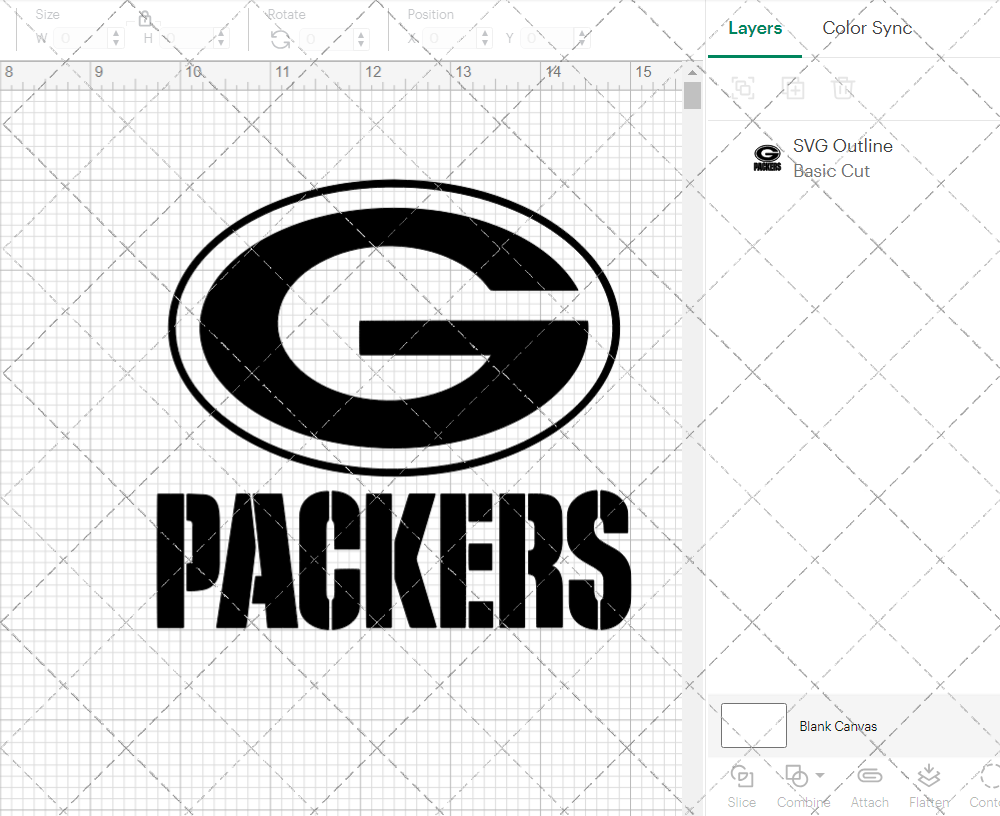Click the Width stepper arrows

pyautogui.click(x=115, y=39)
